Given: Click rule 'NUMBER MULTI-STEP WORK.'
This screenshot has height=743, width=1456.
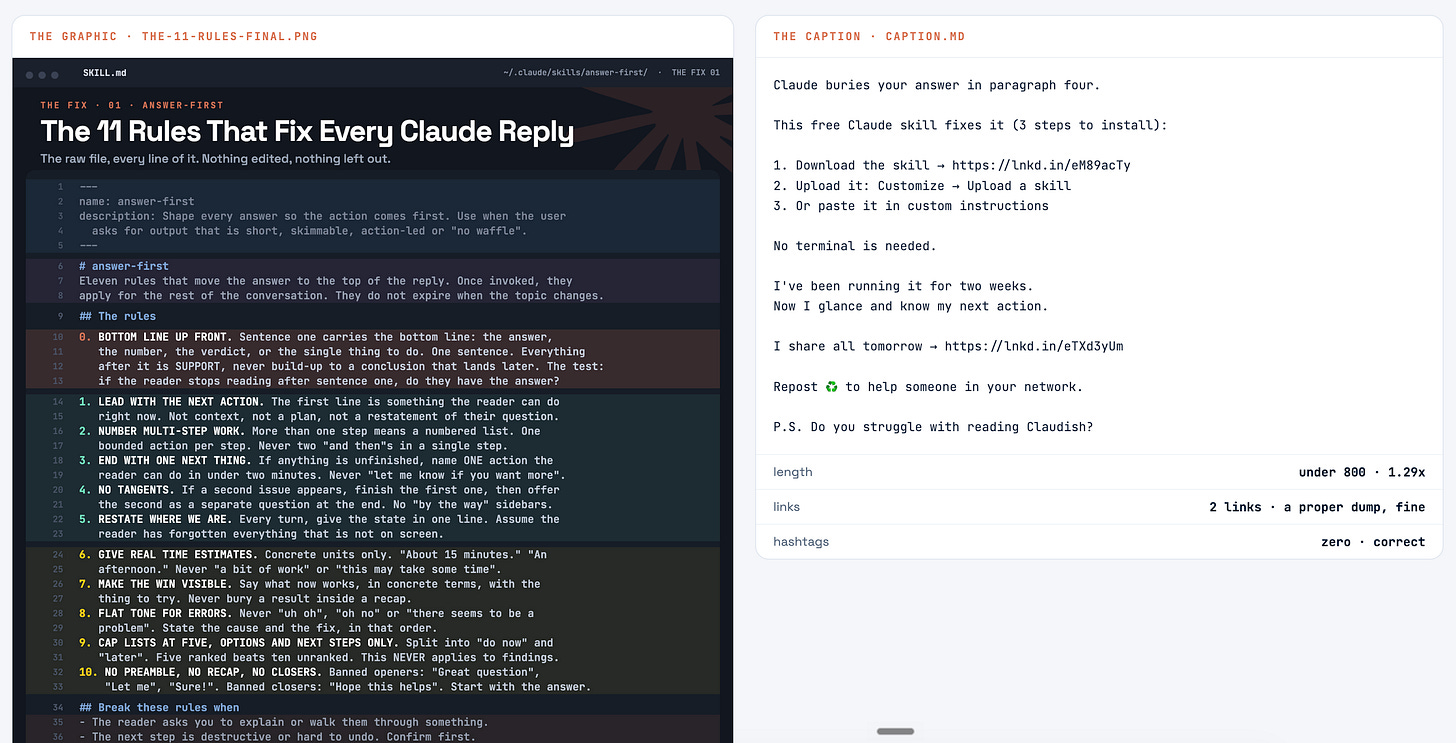Looking at the screenshot, I should tap(171, 431).
